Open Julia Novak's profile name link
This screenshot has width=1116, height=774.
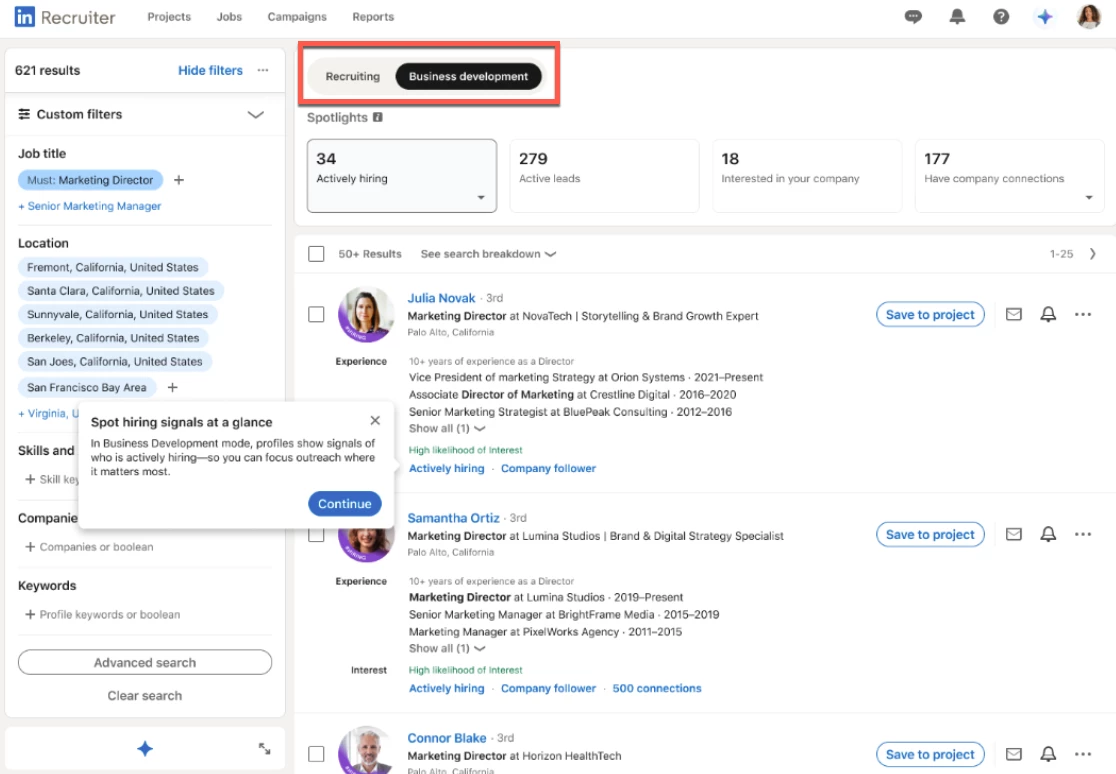coord(441,298)
